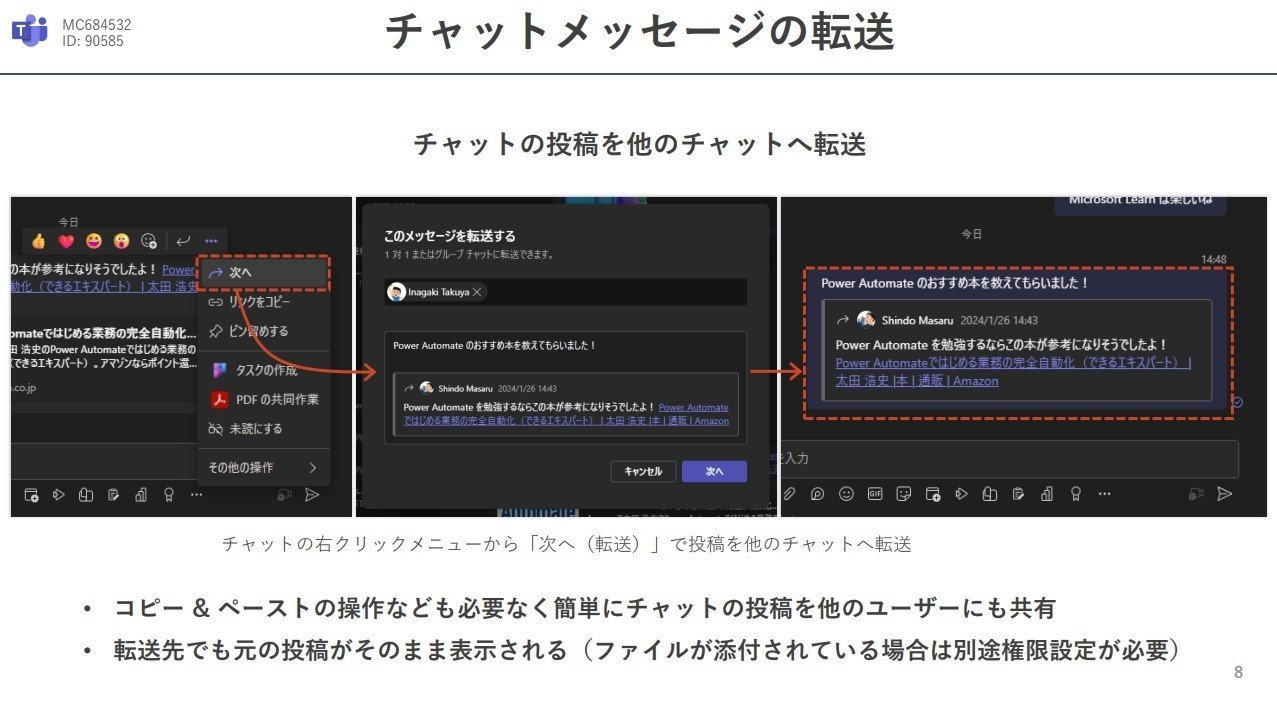This screenshot has width=1277, height=701.
Task: Open more reactions emoji-plus icon
Action: click(149, 240)
